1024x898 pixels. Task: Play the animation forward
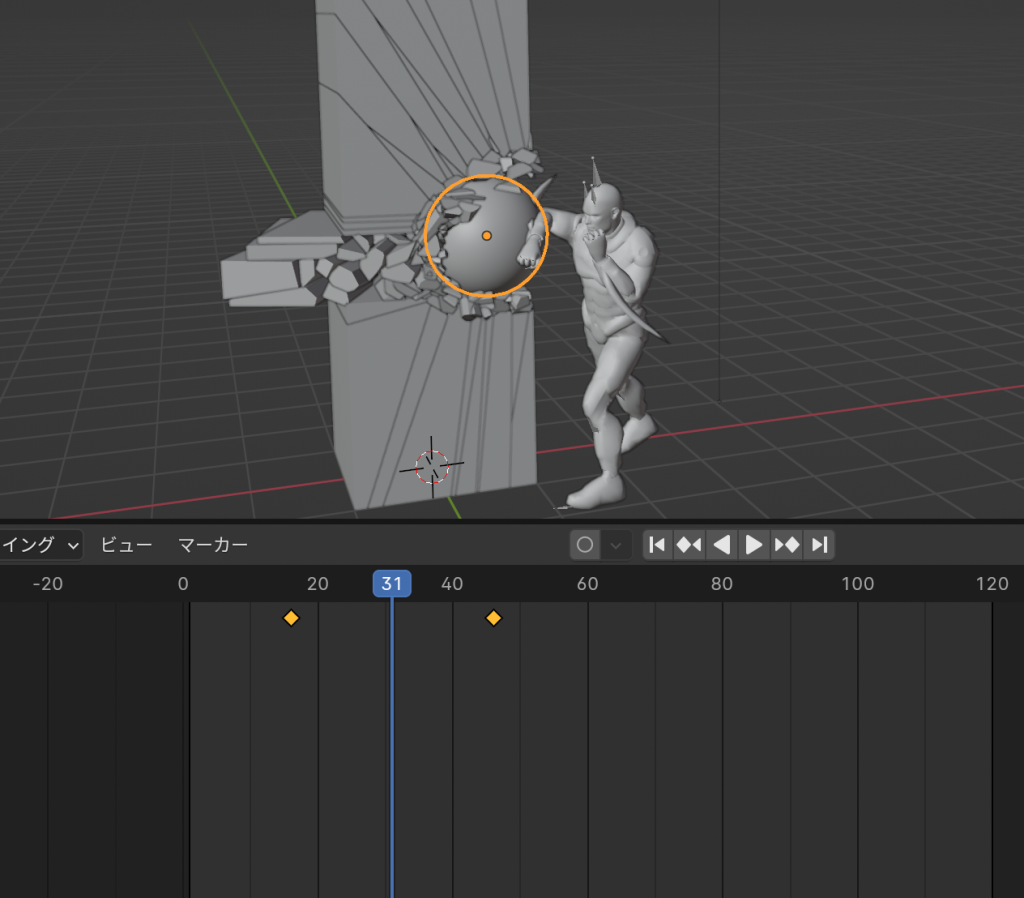click(754, 545)
